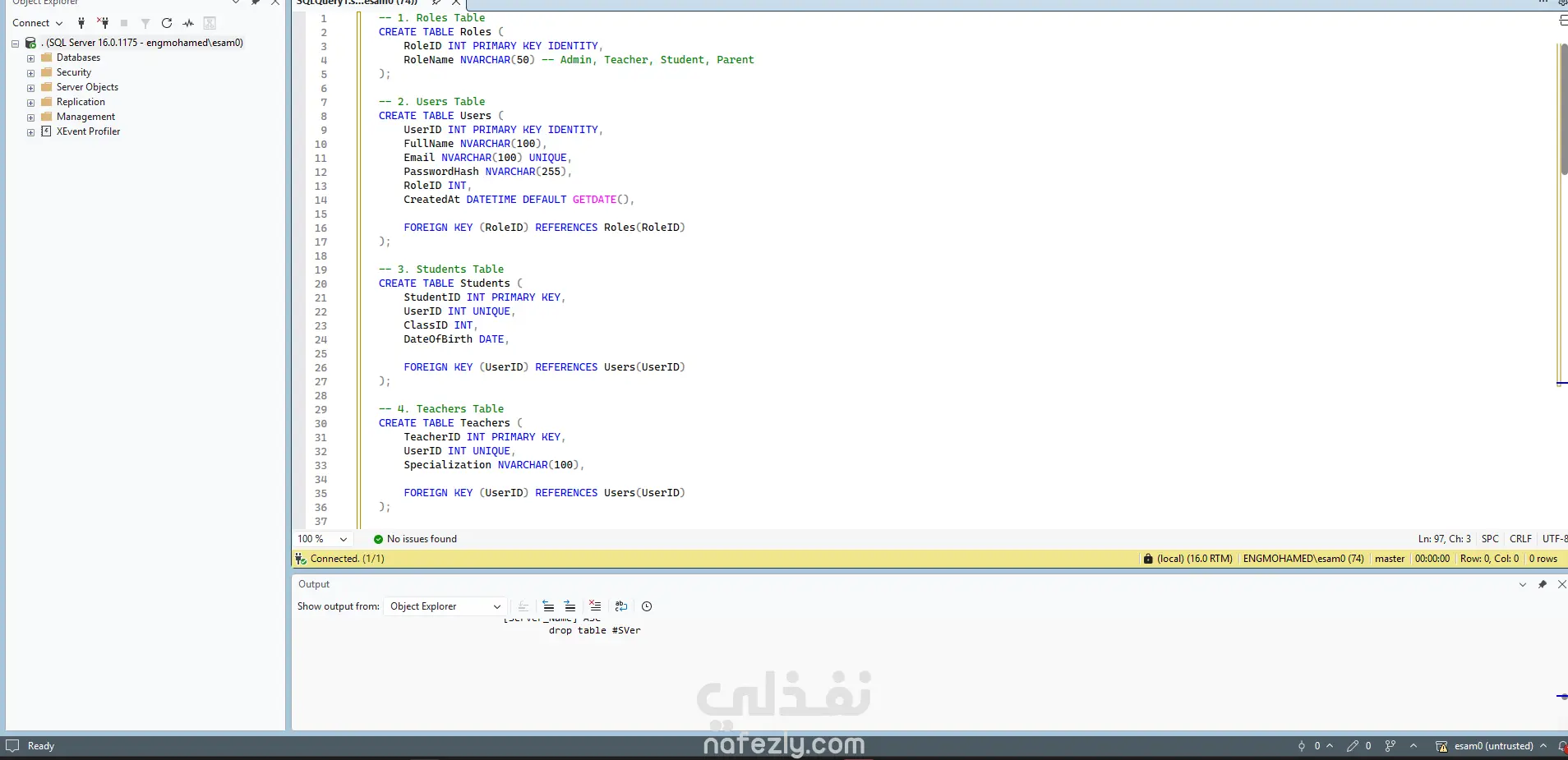This screenshot has width=1568, height=760.
Task: Select the Security folder tree item
Action: coord(74,72)
